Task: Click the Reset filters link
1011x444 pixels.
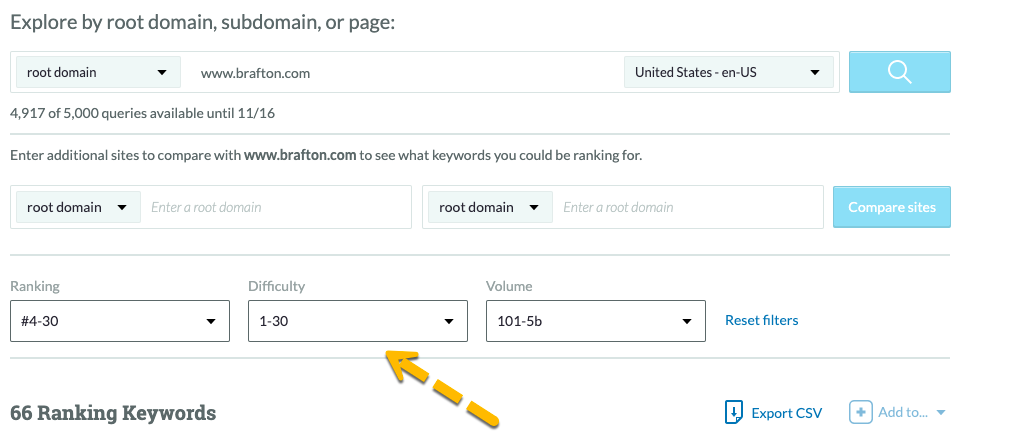Action: click(762, 320)
